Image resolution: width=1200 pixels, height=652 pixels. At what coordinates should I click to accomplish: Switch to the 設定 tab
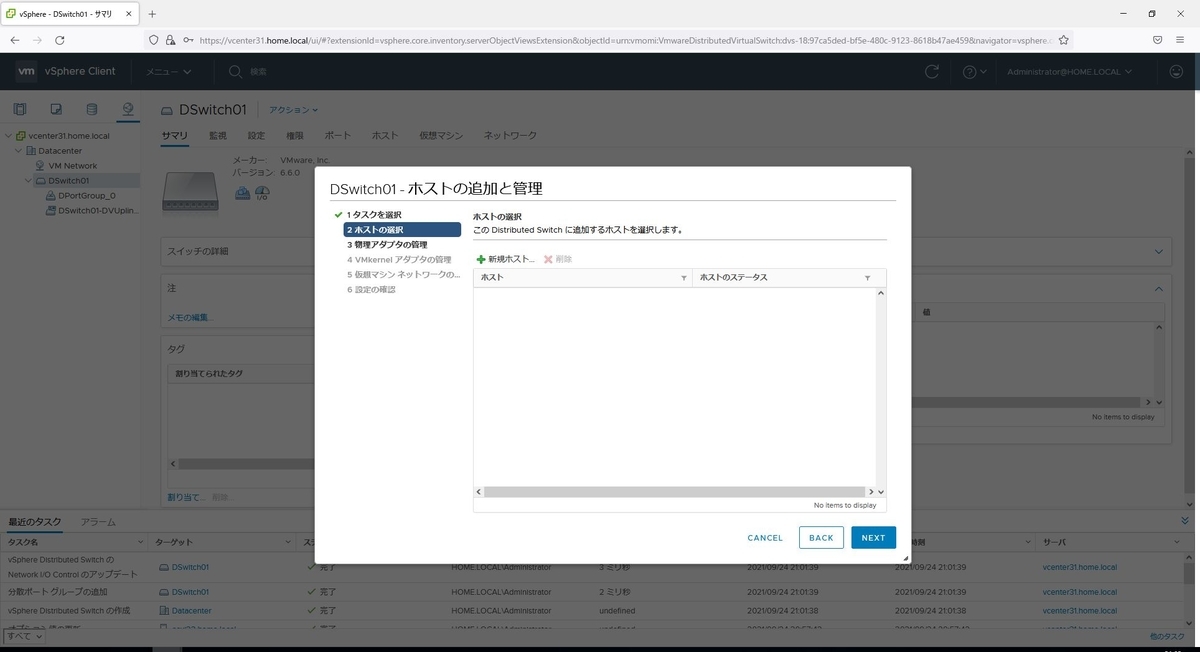coord(256,135)
